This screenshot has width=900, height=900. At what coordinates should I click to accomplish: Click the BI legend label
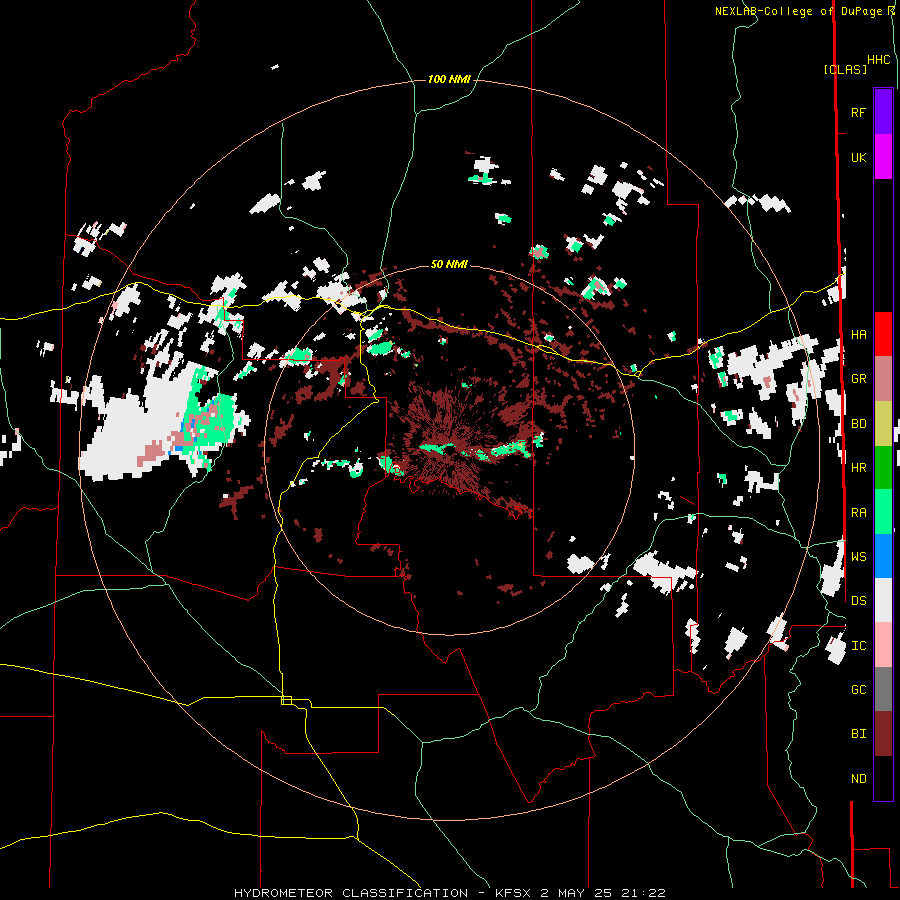(x=858, y=734)
